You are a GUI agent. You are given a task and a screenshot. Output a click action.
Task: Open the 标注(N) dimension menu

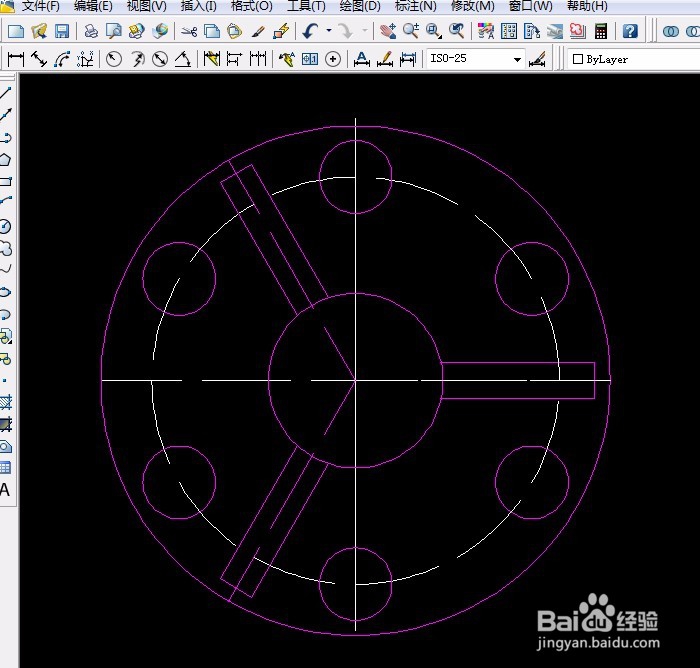pos(416,6)
